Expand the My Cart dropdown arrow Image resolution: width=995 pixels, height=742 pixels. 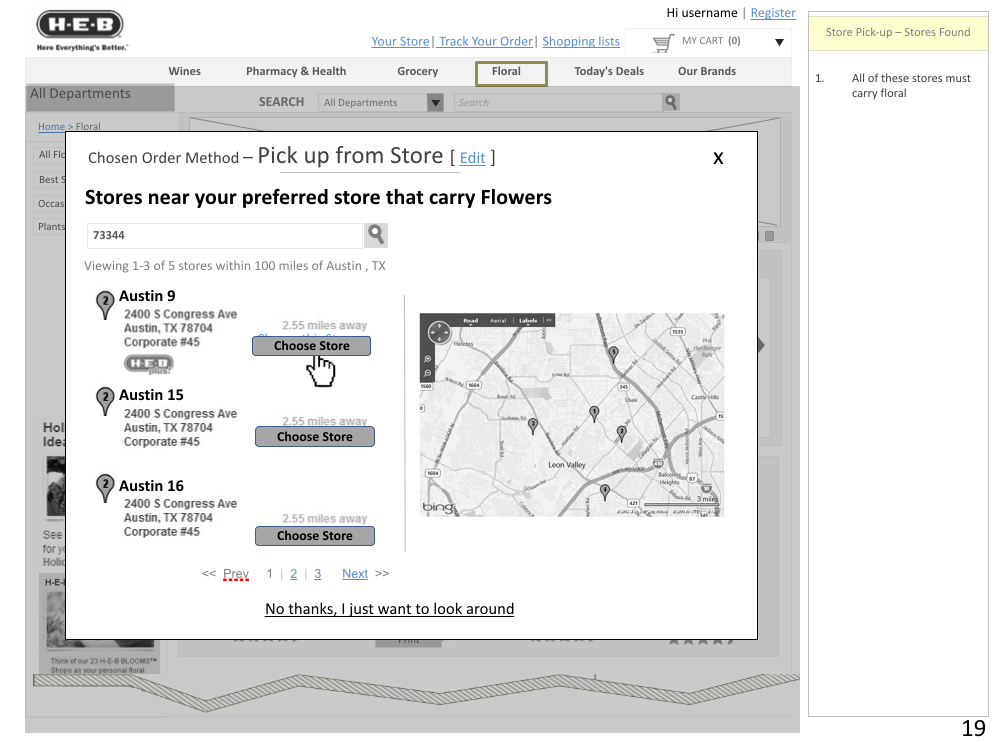coord(779,43)
